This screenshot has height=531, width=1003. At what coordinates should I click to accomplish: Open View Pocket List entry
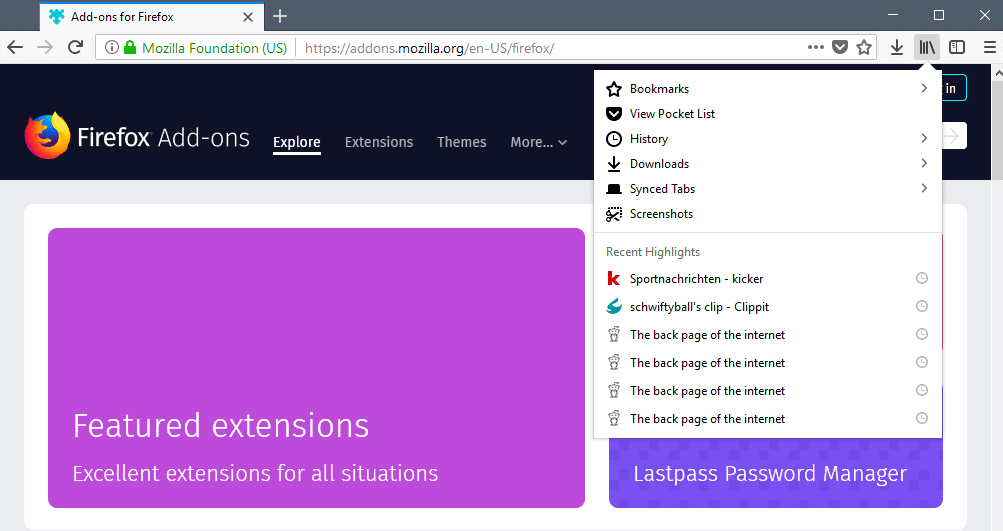point(768,114)
